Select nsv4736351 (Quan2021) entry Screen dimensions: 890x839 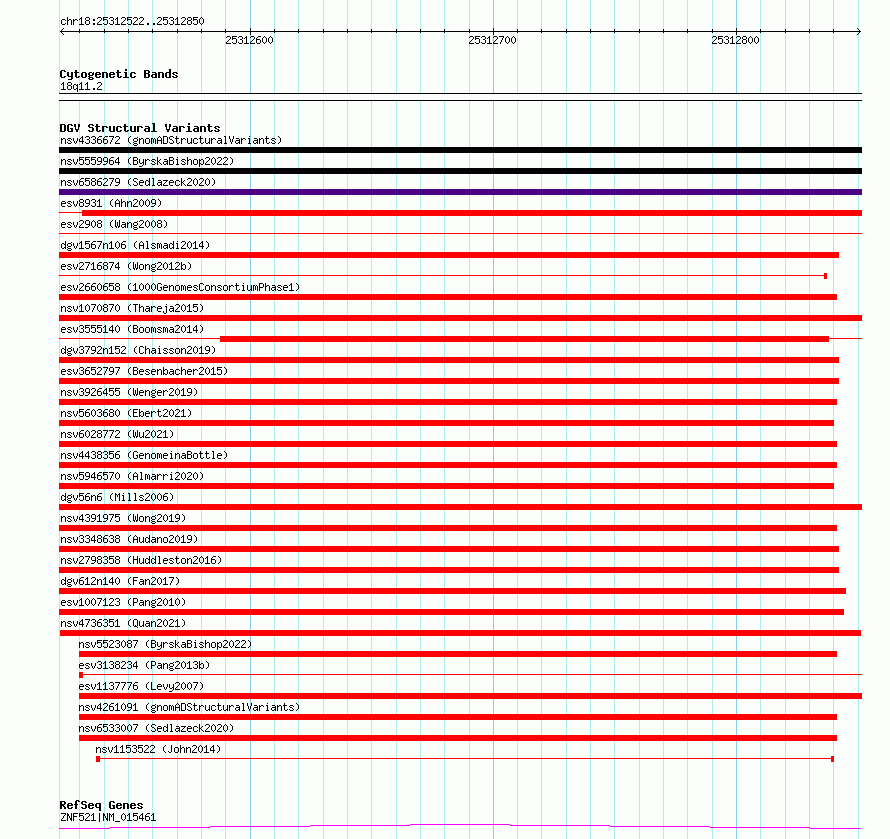click(123, 623)
